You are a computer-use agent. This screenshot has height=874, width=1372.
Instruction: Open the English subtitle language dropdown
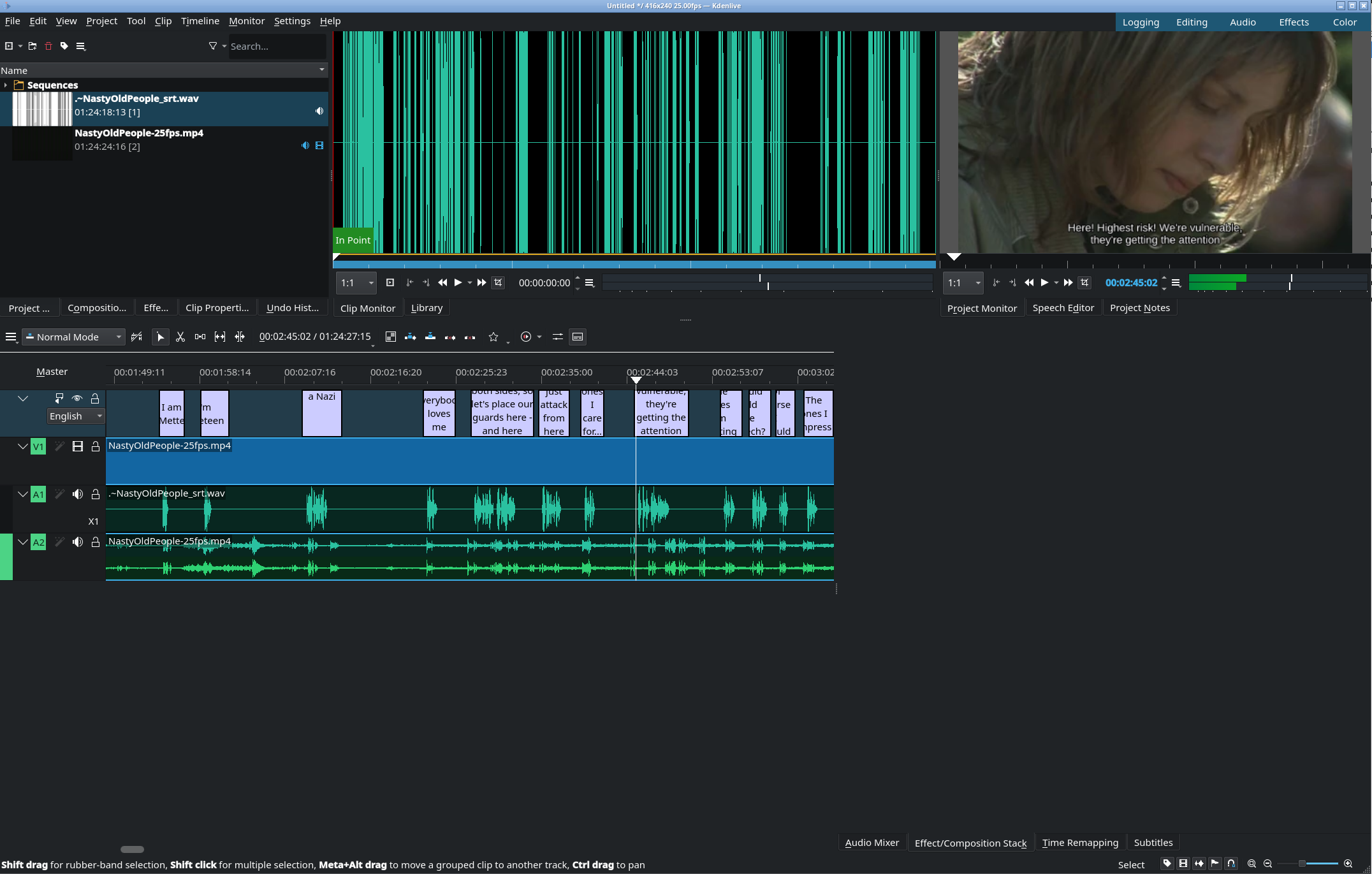click(76, 416)
